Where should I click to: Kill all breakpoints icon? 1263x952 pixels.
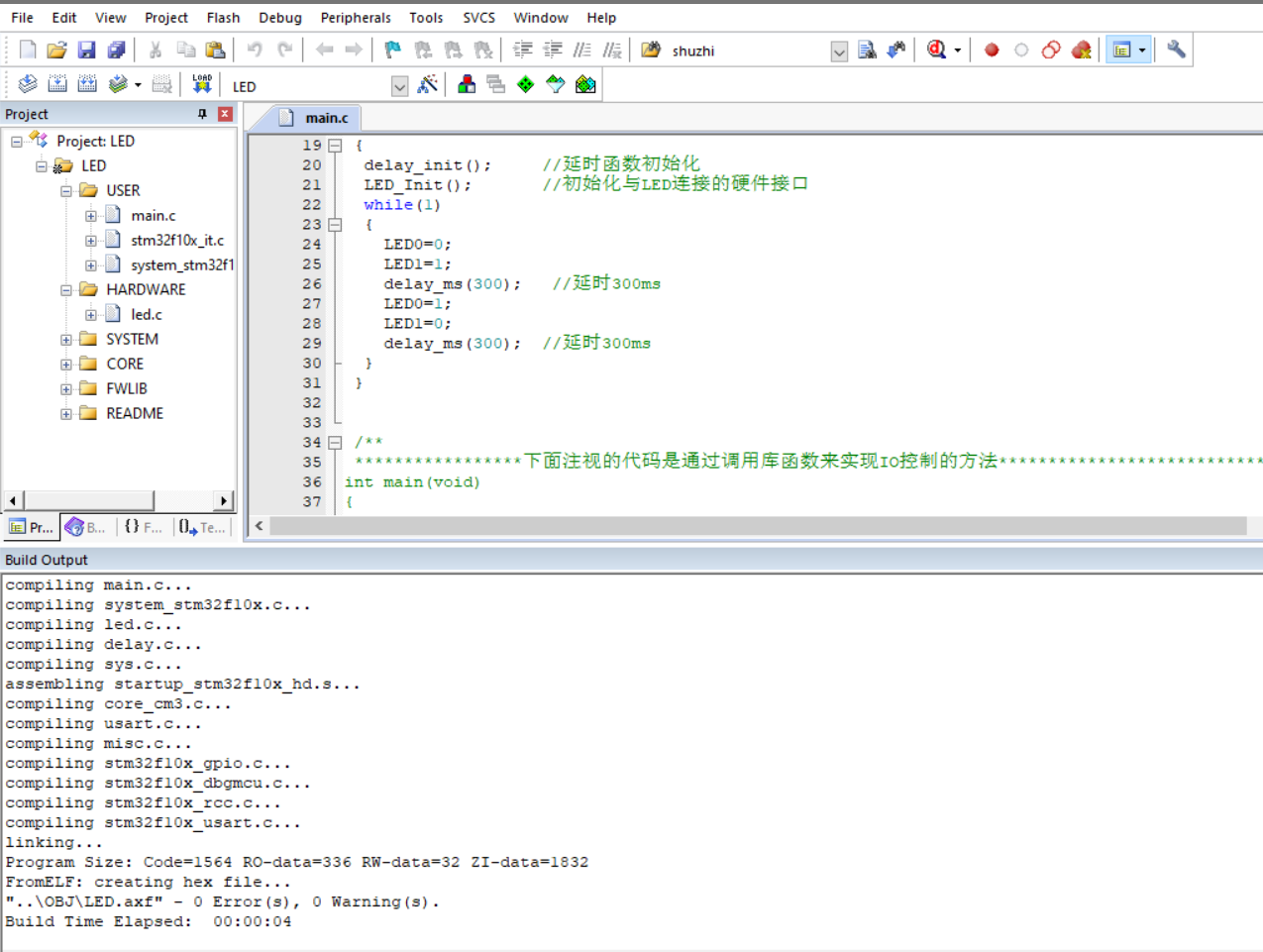(x=1081, y=50)
